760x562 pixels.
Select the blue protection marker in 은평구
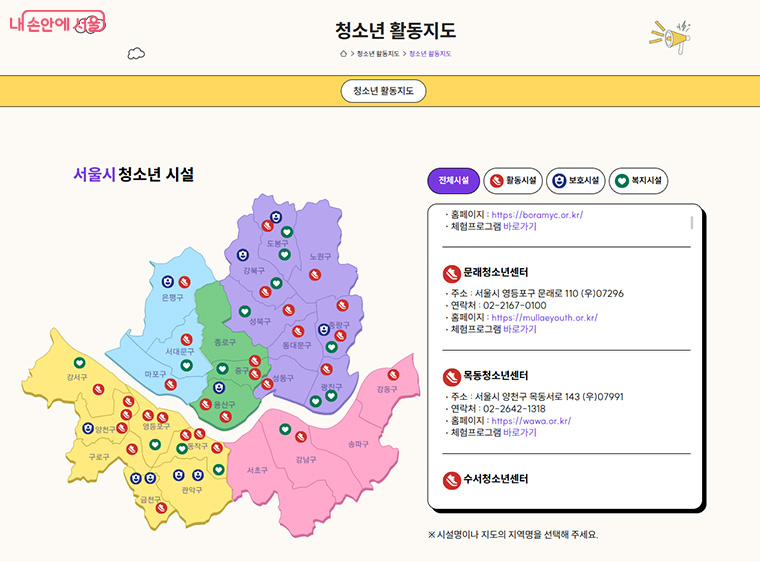(x=168, y=281)
